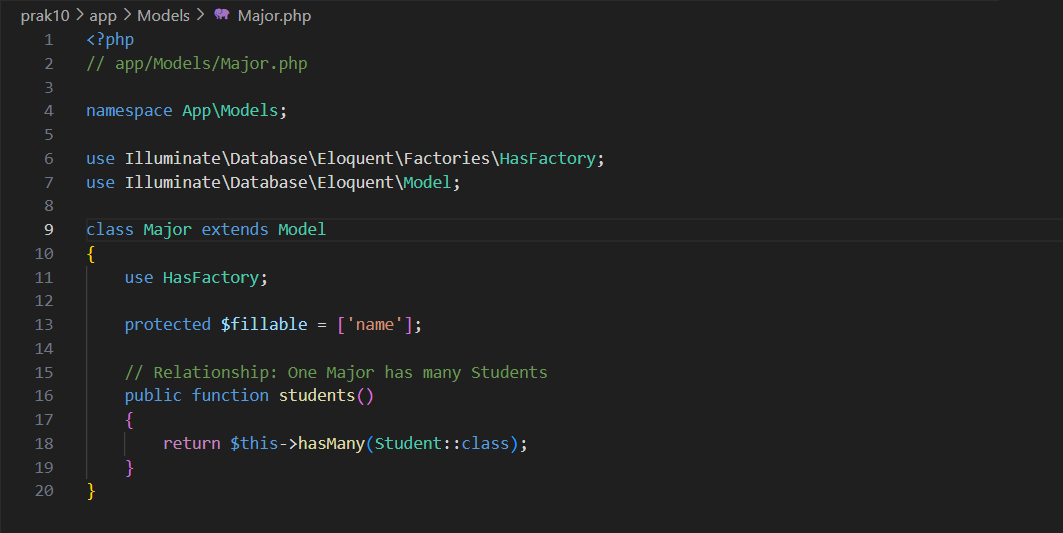Select line number 9 in the gutter
1063x533 pixels.
(48, 230)
